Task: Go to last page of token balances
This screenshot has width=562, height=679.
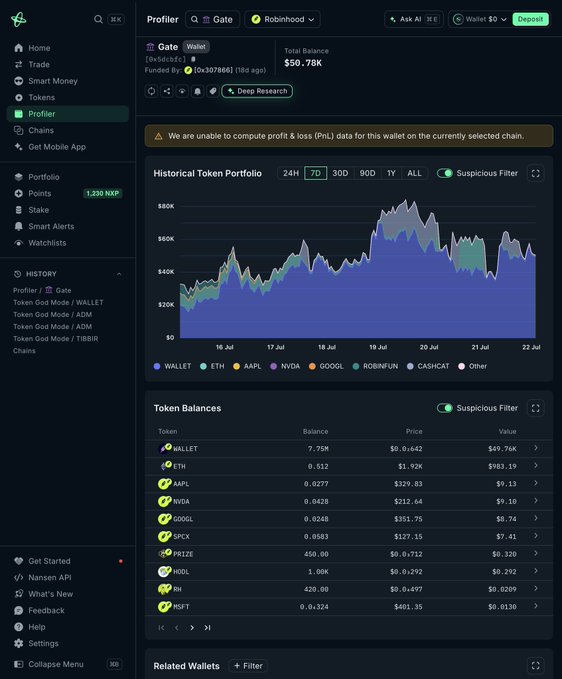Action: 207,627
